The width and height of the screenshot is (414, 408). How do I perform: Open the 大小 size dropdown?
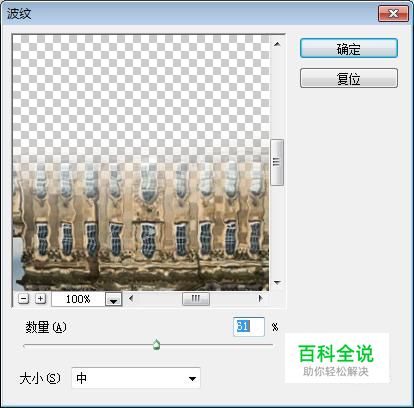pyautogui.click(x=136, y=378)
